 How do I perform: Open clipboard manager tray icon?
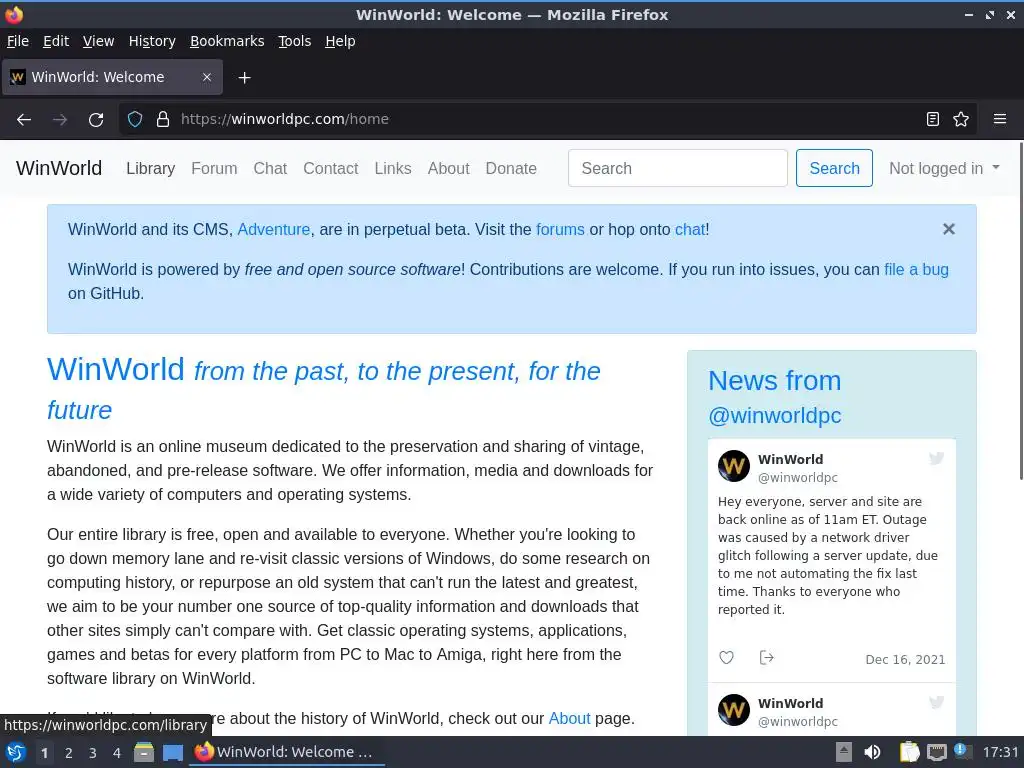909,752
